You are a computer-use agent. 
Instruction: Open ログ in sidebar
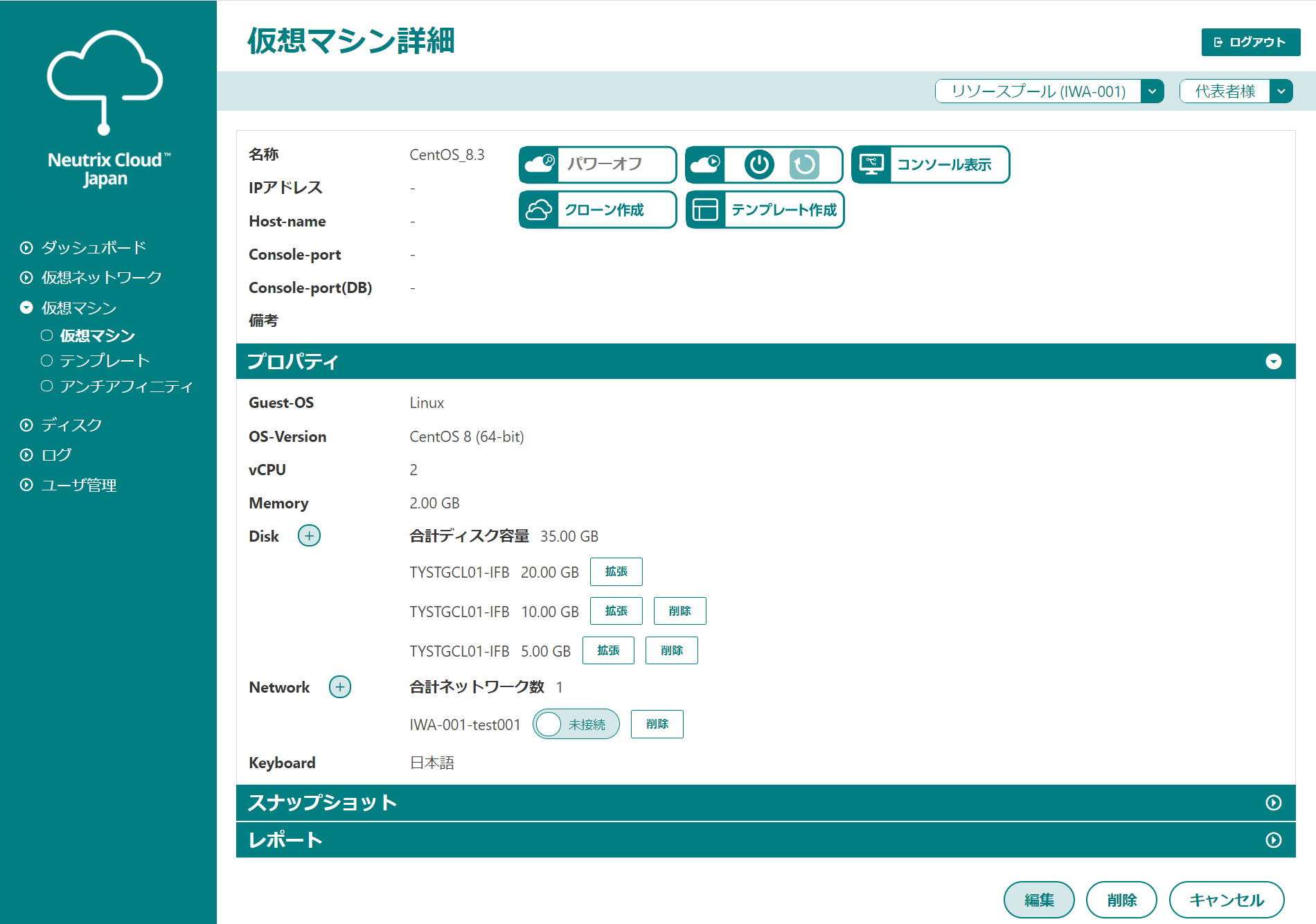(x=56, y=455)
